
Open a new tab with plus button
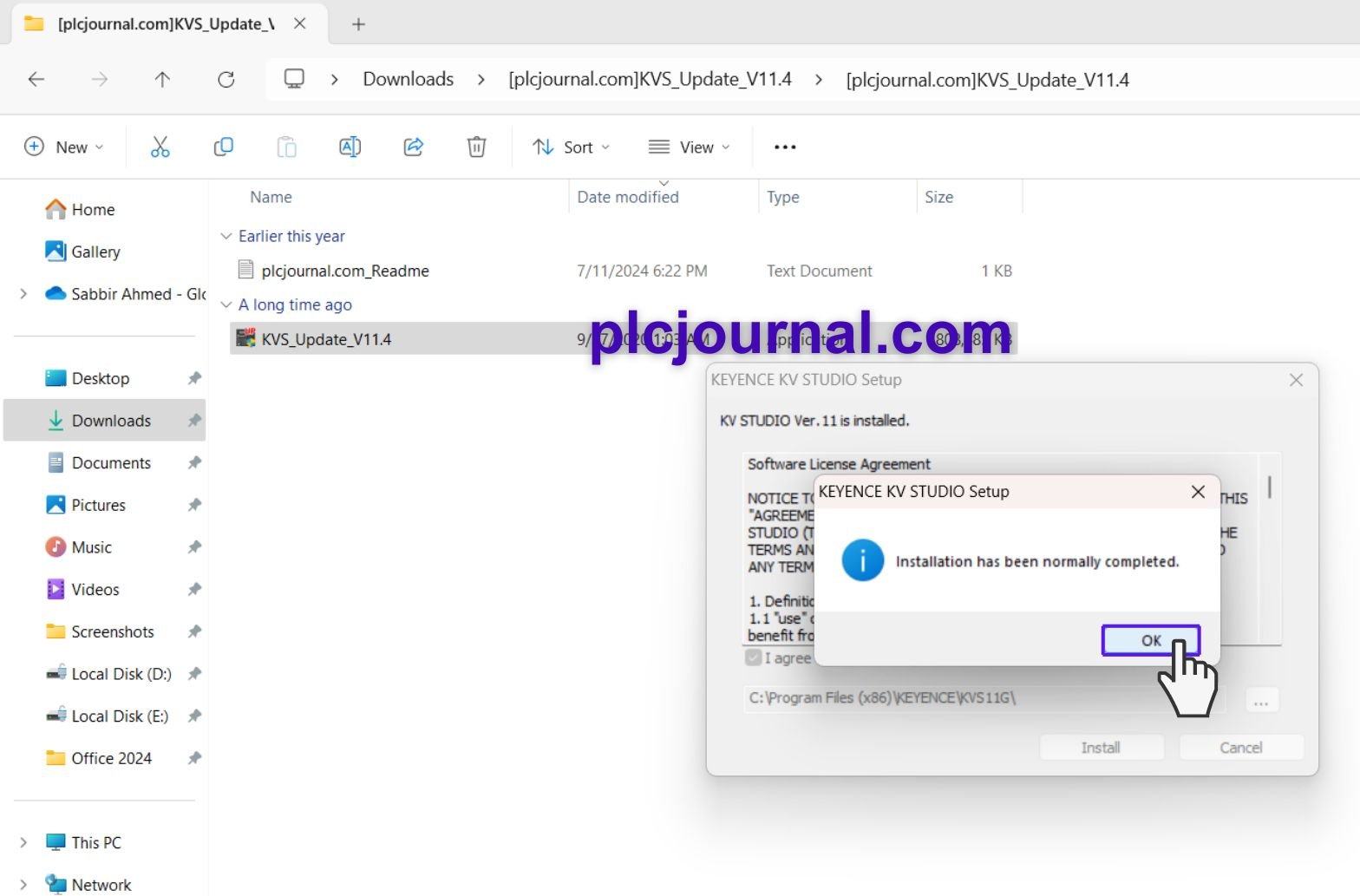pos(358,24)
